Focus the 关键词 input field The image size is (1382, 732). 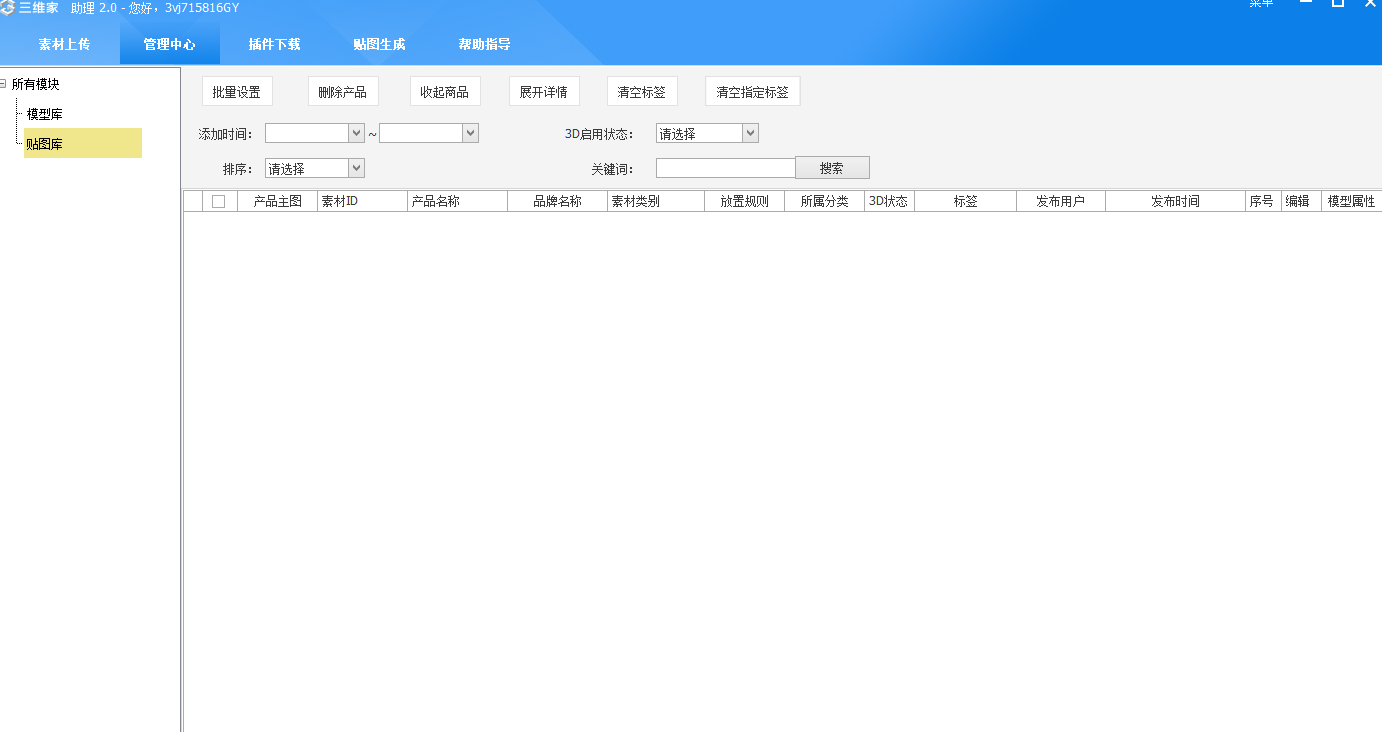[x=726, y=168]
